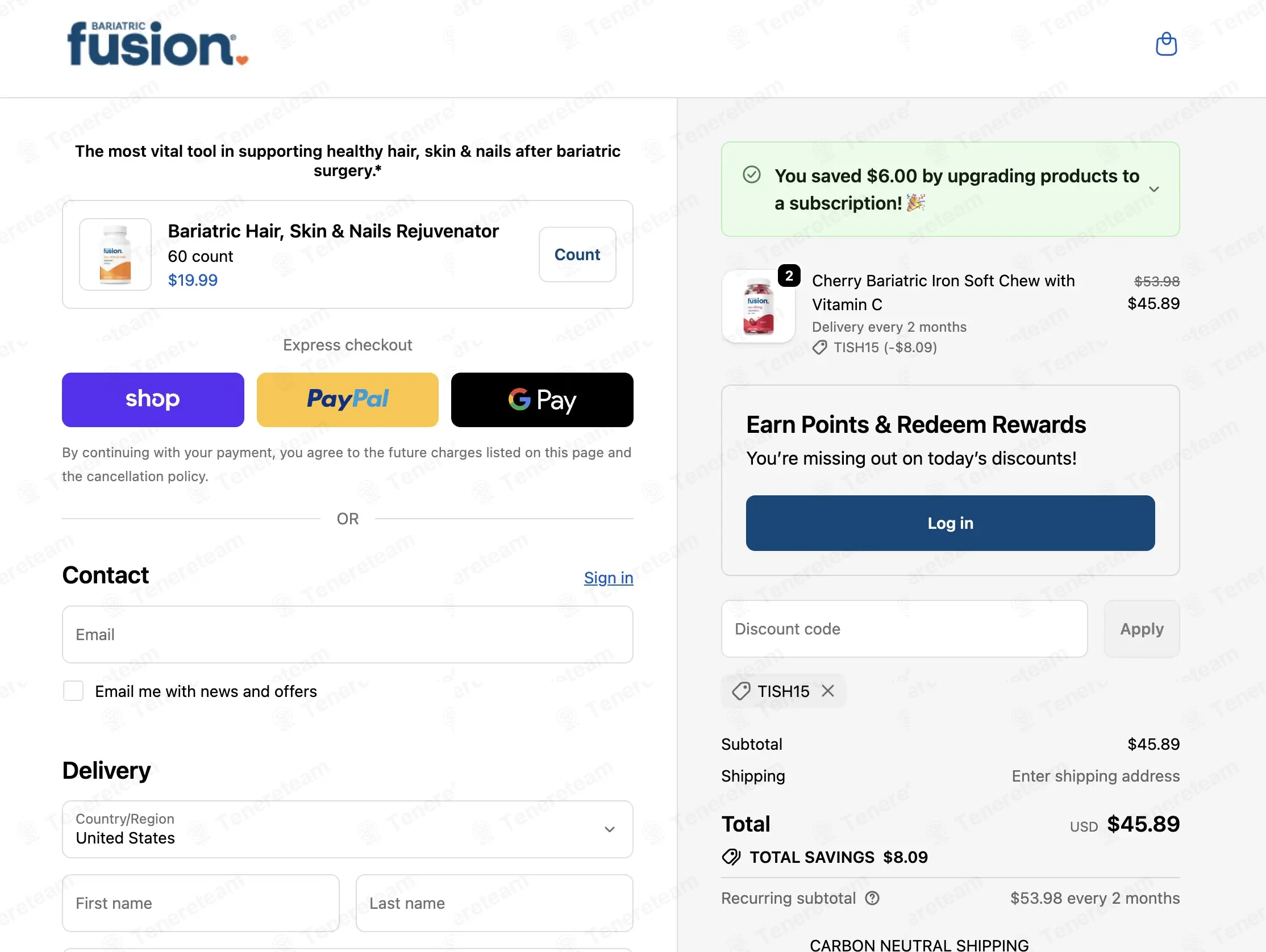Click the Cherry Iron Soft Chew thumbnail

tap(759, 307)
